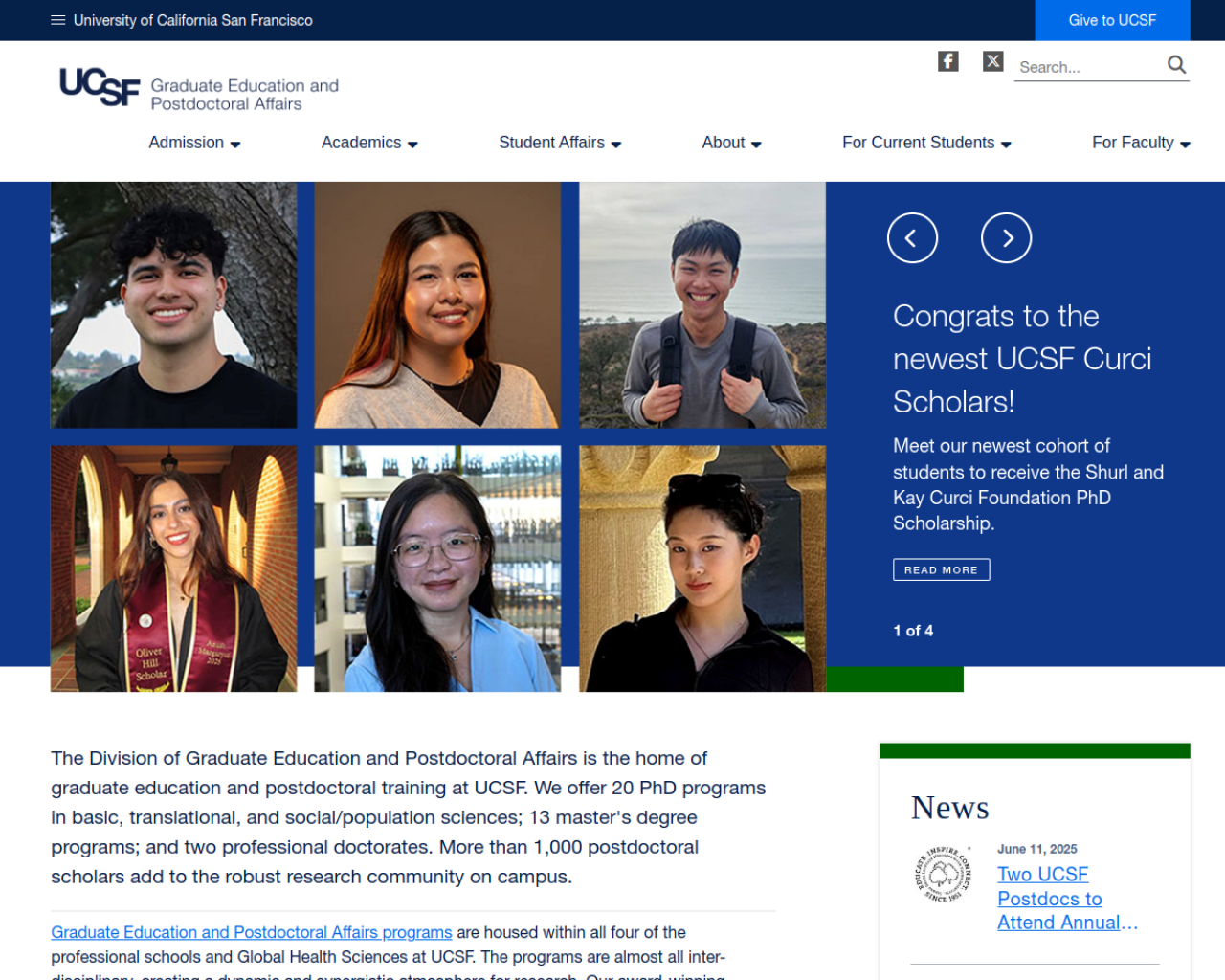Screen dimensions: 1225x980
Task: Click photo of scholar in gray cardigan
Action: click(437, 305)
